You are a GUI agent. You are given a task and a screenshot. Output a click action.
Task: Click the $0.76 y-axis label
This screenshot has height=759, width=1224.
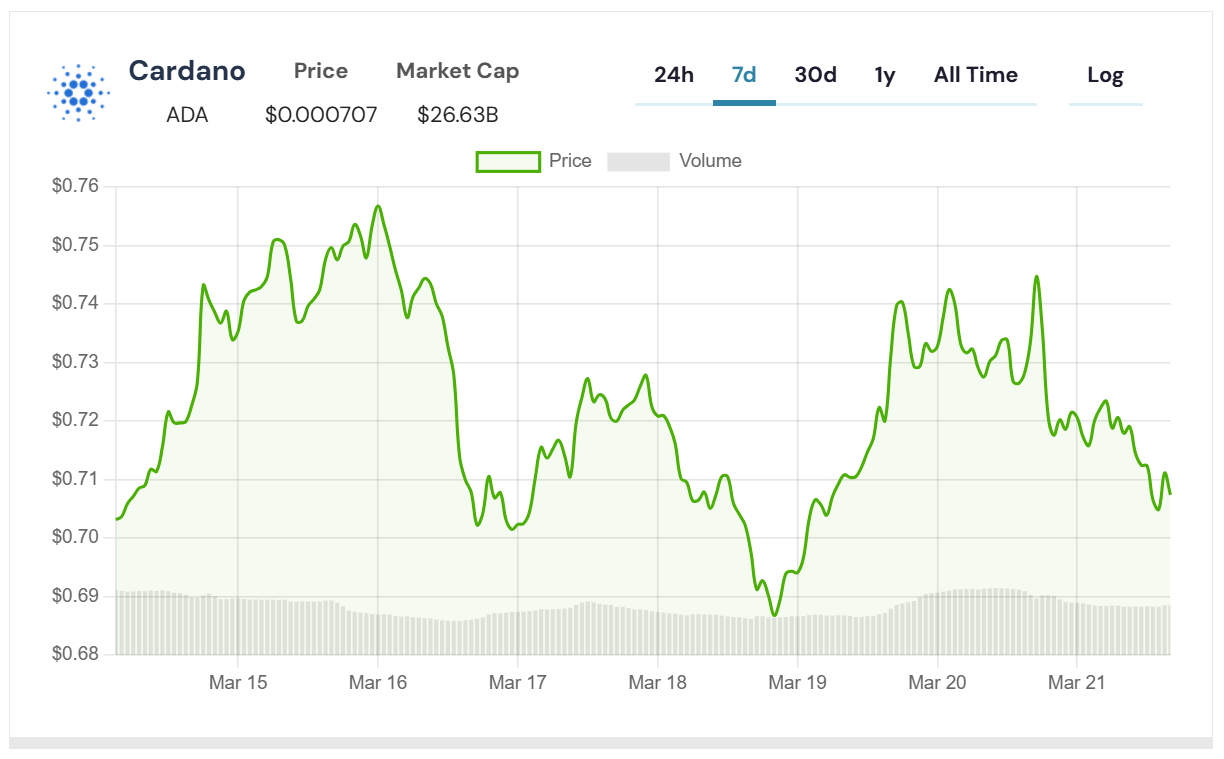pyautogui.click(x=76, y=186)
